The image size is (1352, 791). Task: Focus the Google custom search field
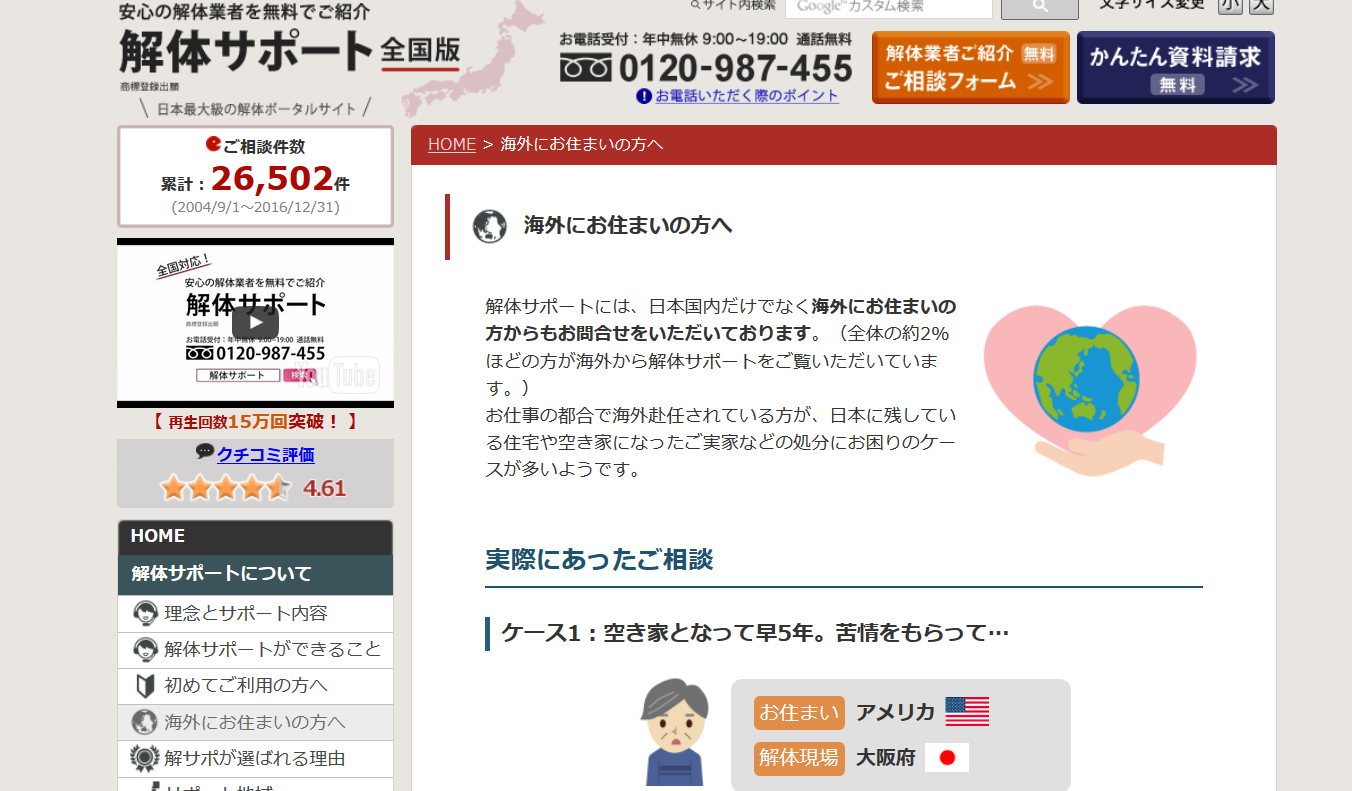tap(889, 7)
